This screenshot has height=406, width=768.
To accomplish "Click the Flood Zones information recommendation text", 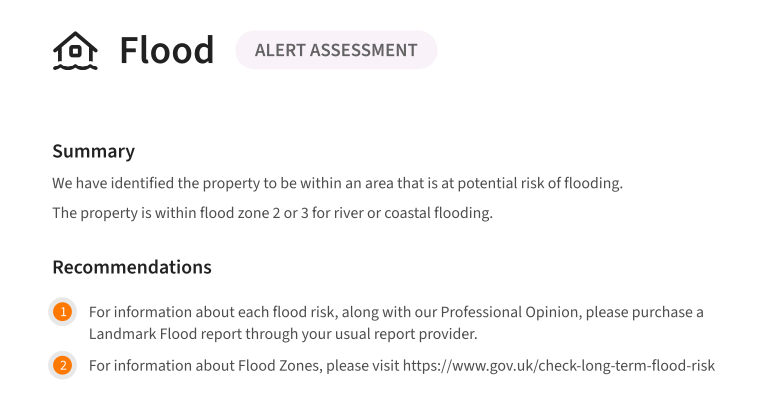I will click(402, 366).
